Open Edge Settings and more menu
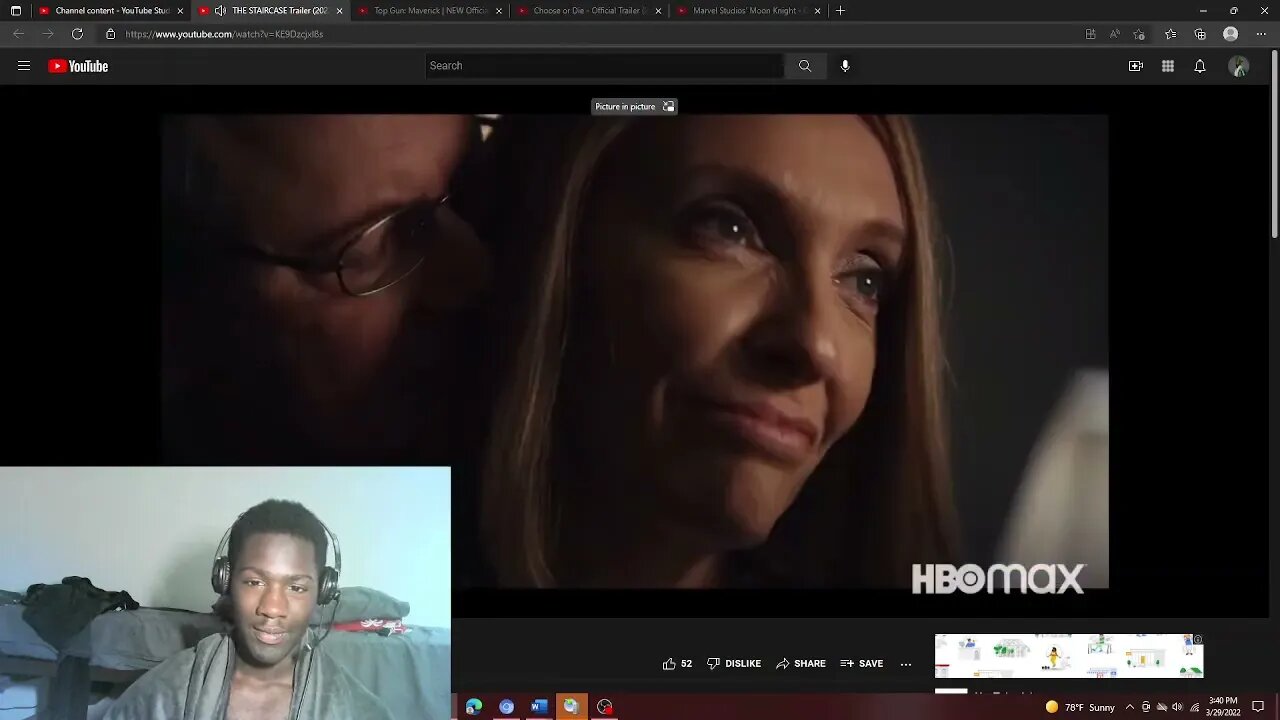 coord(1261,34)
